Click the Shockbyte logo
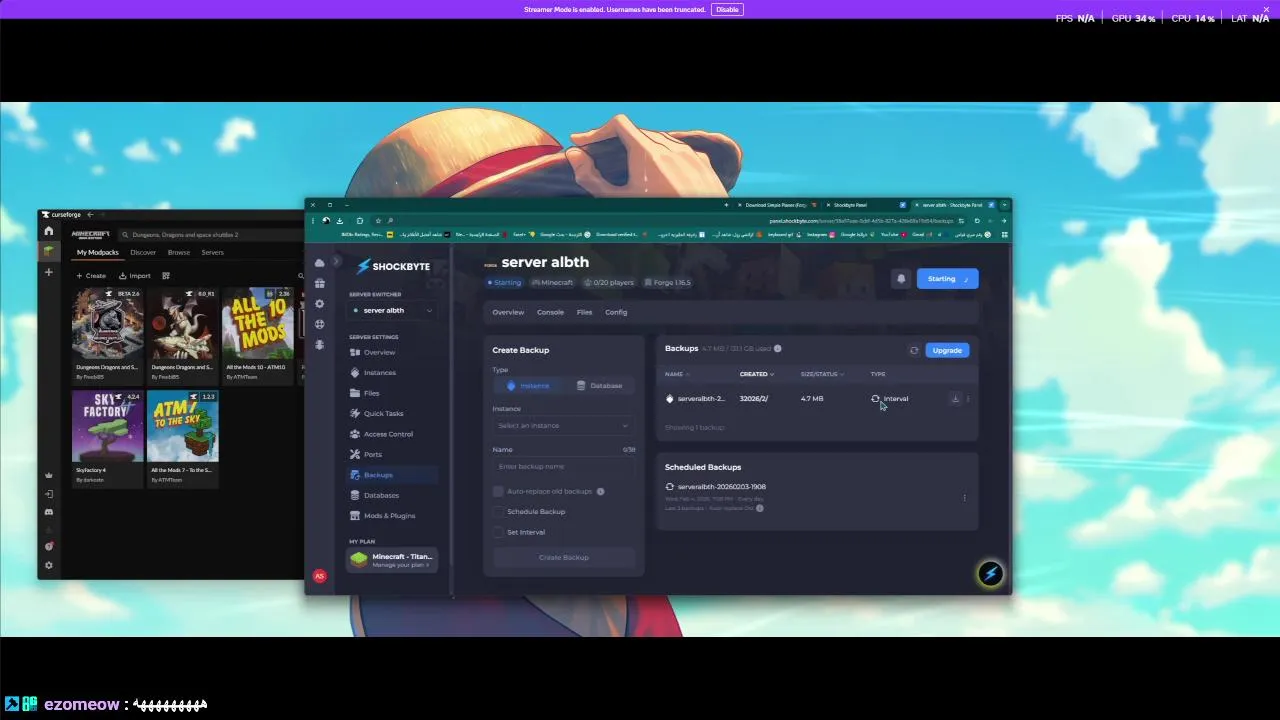 [x=393, y=267]
